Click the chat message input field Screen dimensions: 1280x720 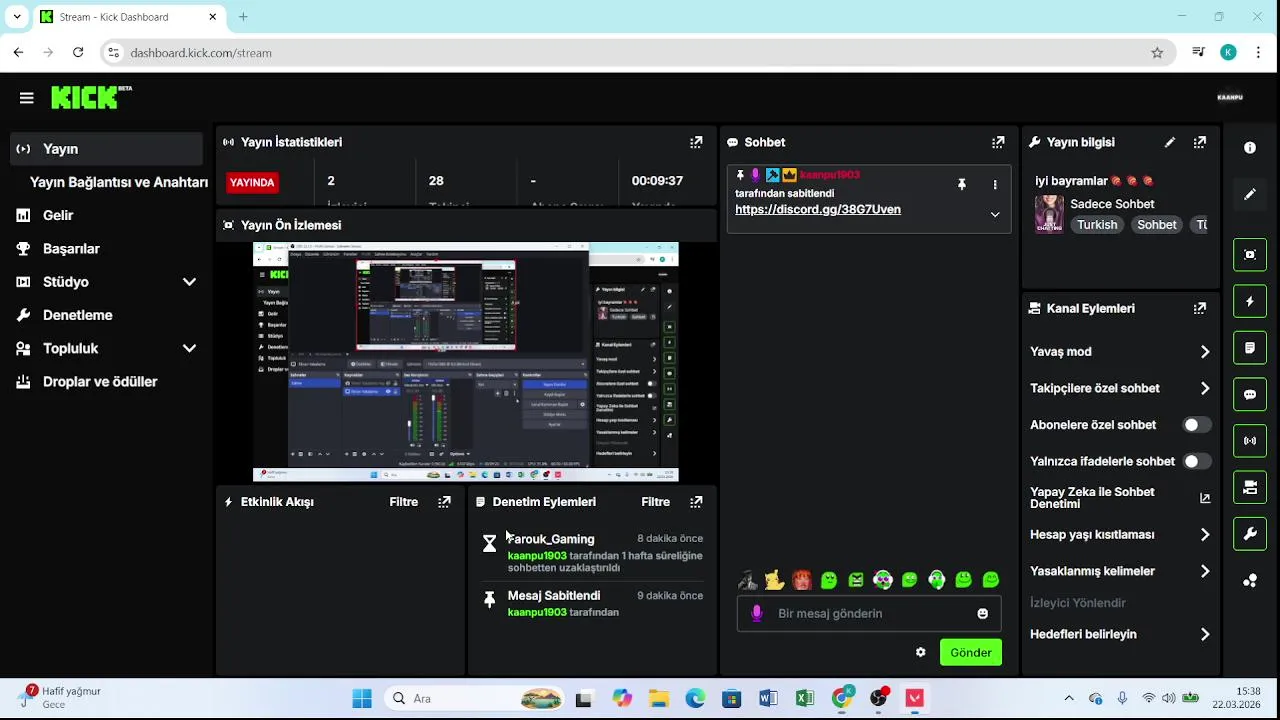click(869, 613)
